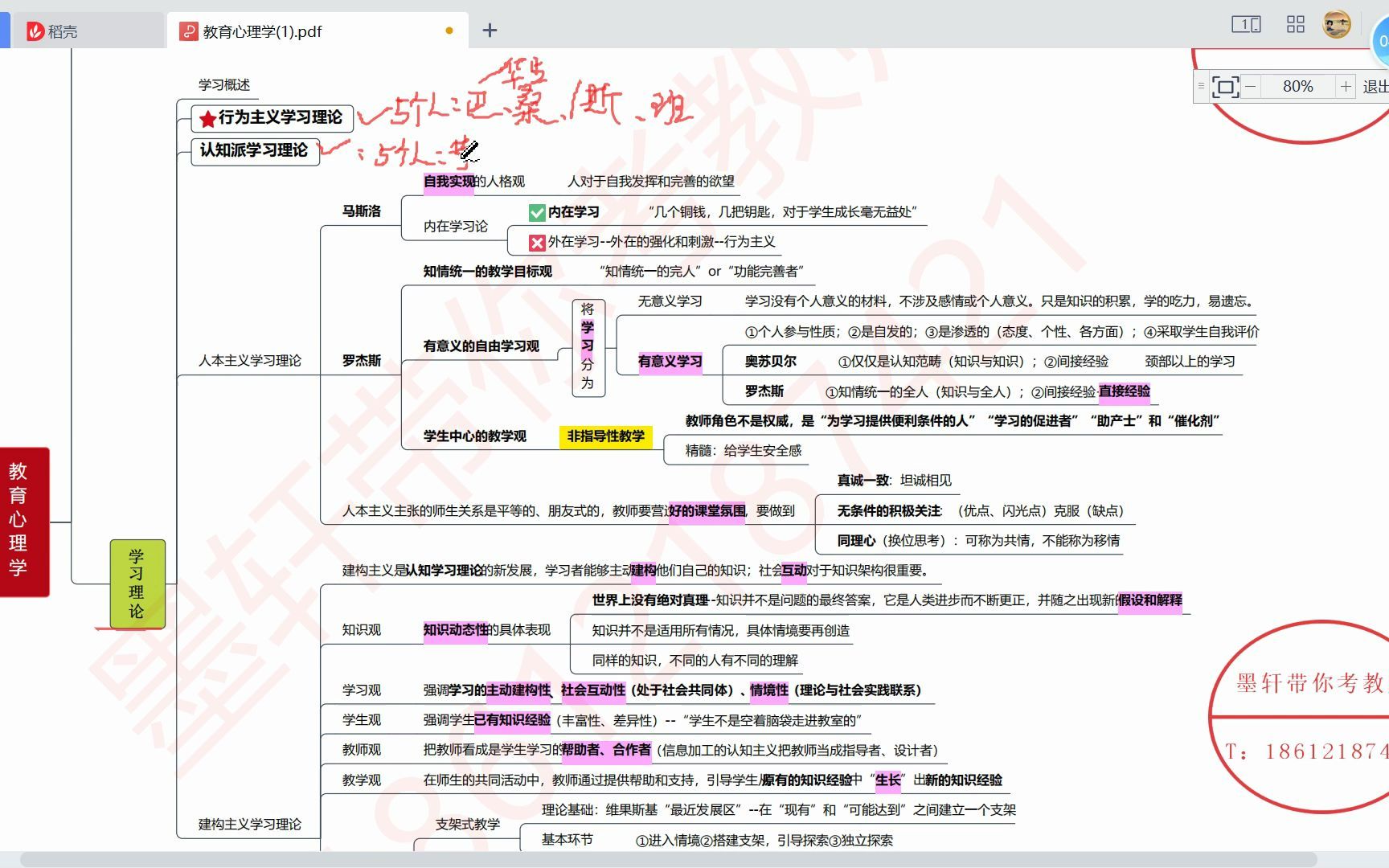Select the red 教育心理学 root node
The height and width of the screenshot is (868, 1389).
[x=24, y=522]
